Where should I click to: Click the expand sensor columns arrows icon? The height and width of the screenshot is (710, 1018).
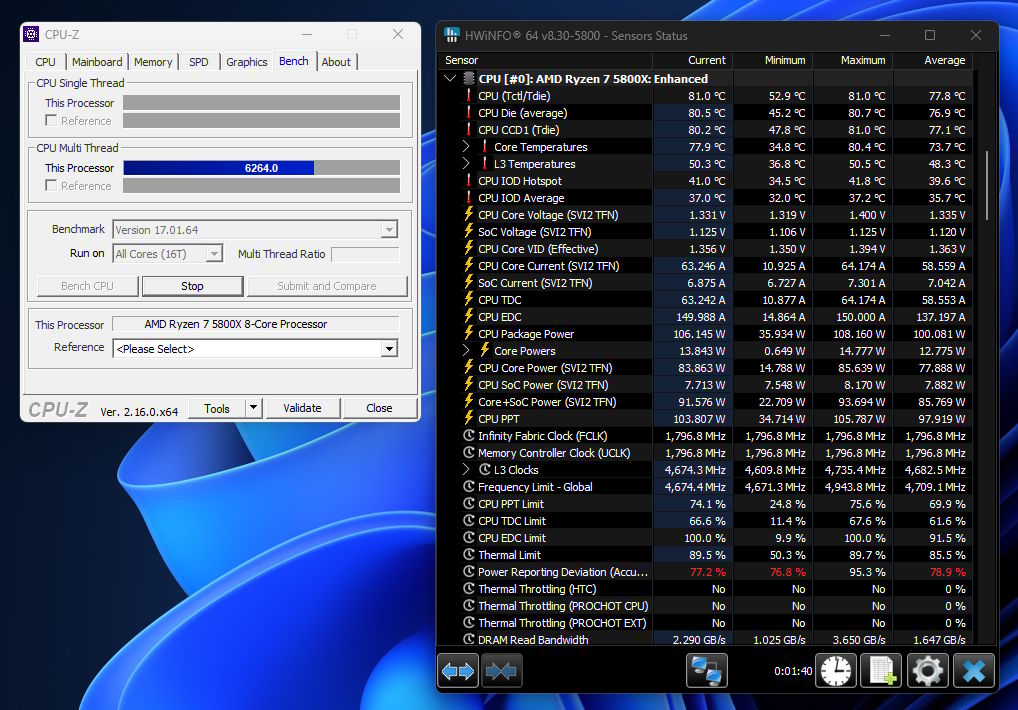point(458,671)
